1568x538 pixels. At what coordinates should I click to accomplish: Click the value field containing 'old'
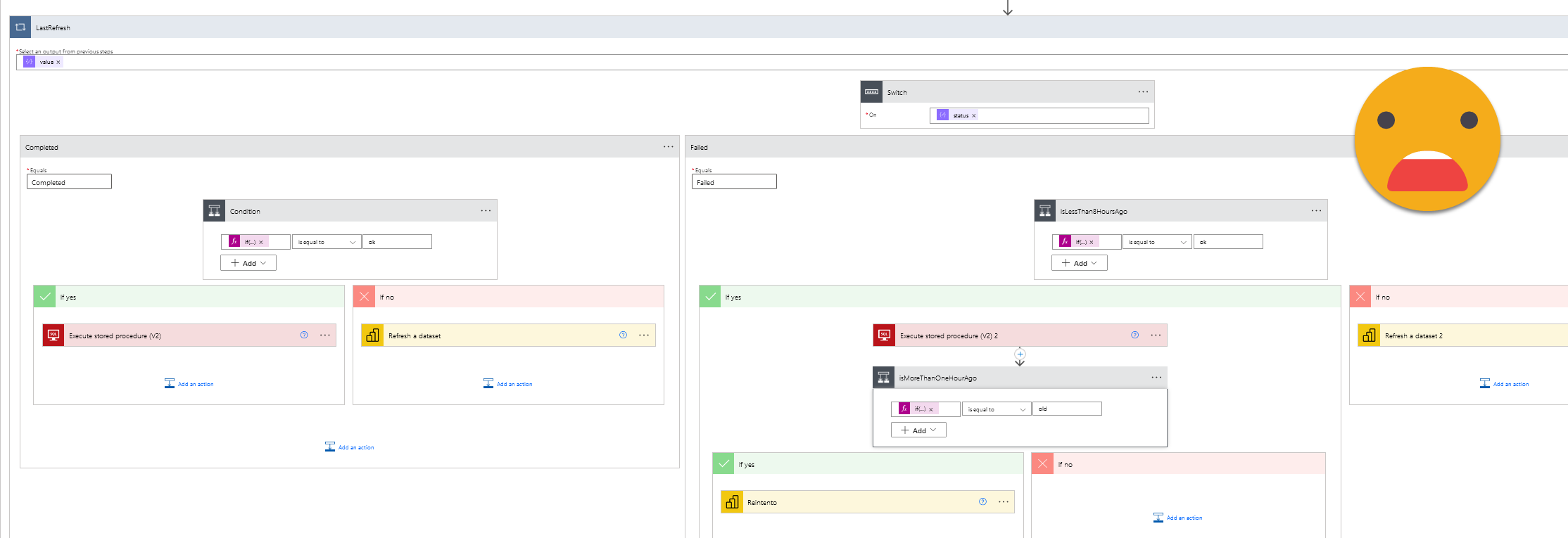[1066, 409]
